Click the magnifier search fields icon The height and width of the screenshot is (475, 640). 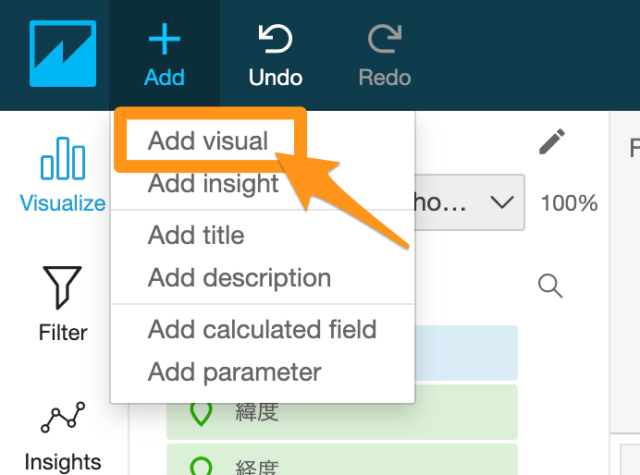pos(550,286)
